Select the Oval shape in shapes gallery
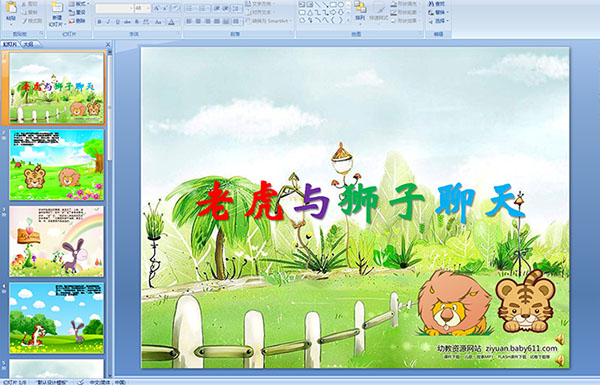The image size is (600, 385). point(341,5)
